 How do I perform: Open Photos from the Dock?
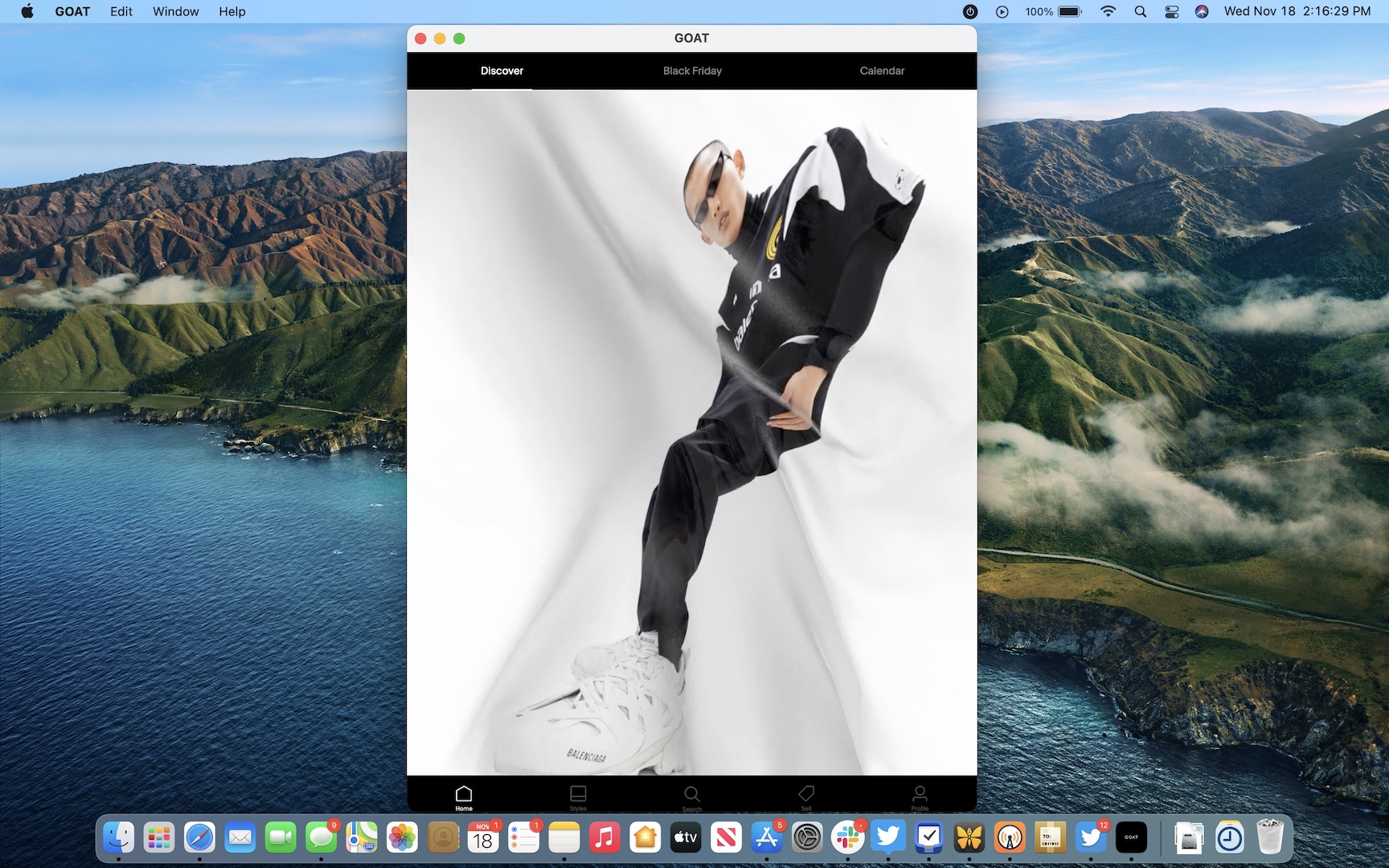point(402,838)
